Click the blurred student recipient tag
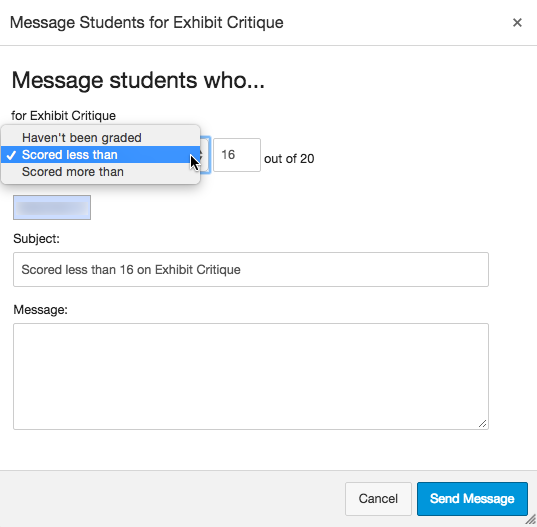Screen dimensions: 537x527 tap(52, 208)
